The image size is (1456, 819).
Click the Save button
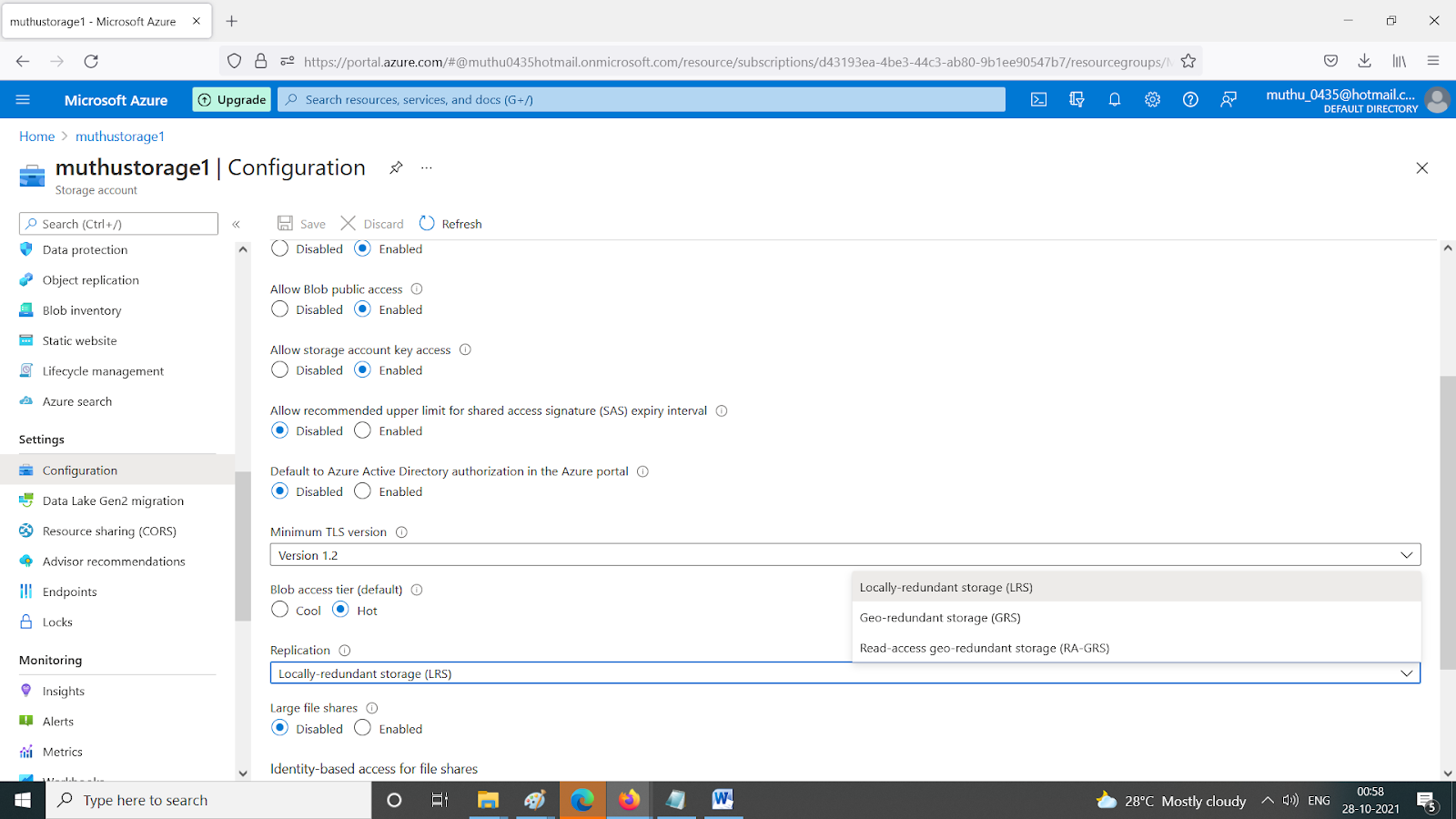(301, 224)
